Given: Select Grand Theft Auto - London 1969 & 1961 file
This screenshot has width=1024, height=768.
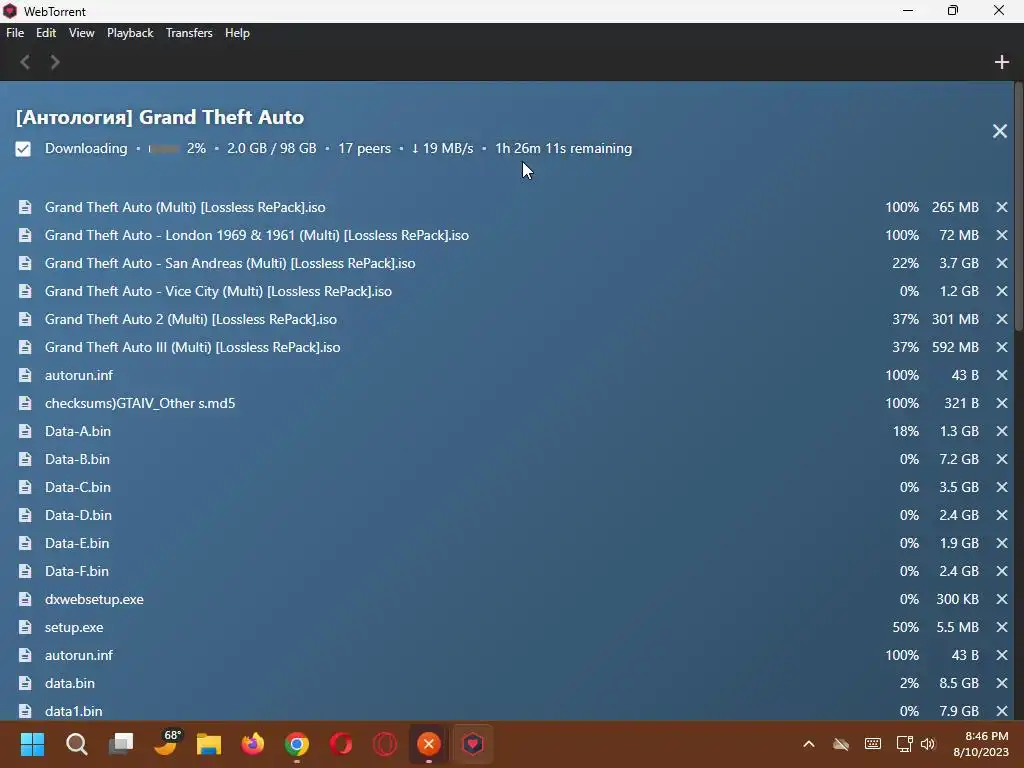Looking at the screenshot, I should (x=257, y=235).
